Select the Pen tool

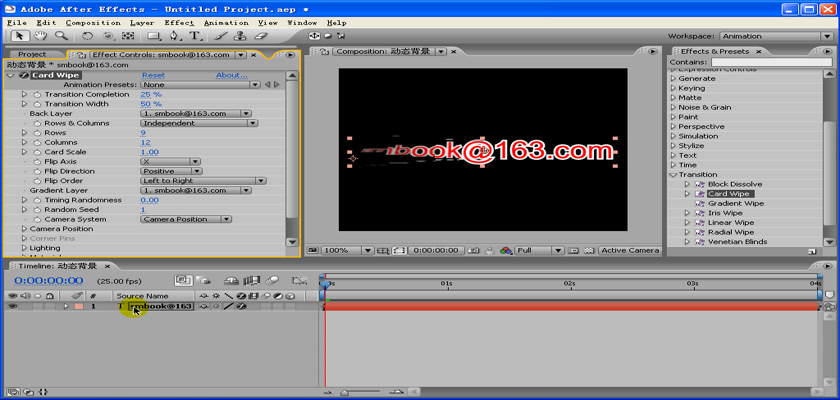[175, 36]
